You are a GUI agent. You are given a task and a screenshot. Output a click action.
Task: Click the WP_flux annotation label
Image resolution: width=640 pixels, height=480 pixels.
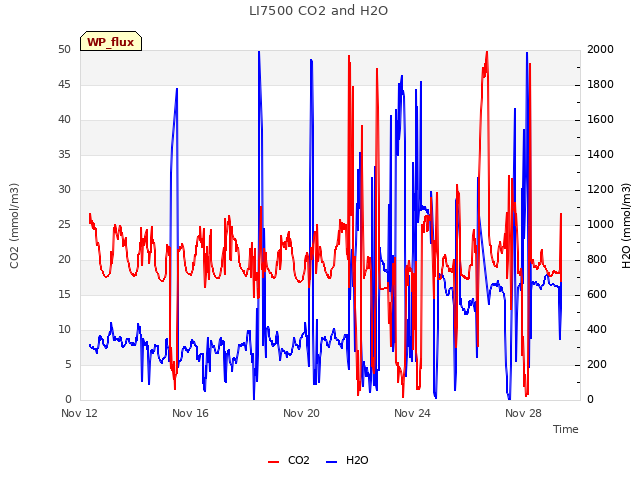[x=111, y=41]
